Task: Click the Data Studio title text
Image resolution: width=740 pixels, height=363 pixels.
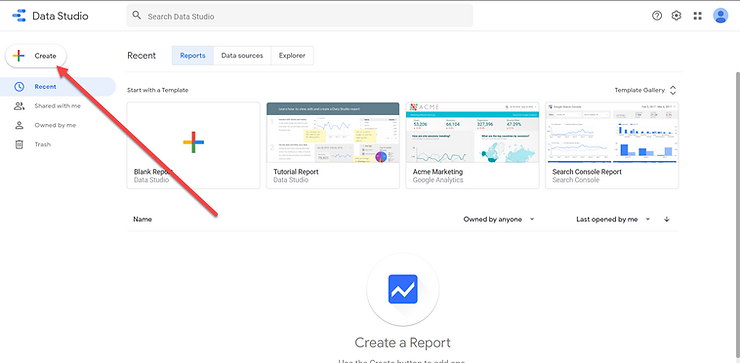Action: click(x=60, y=16)
